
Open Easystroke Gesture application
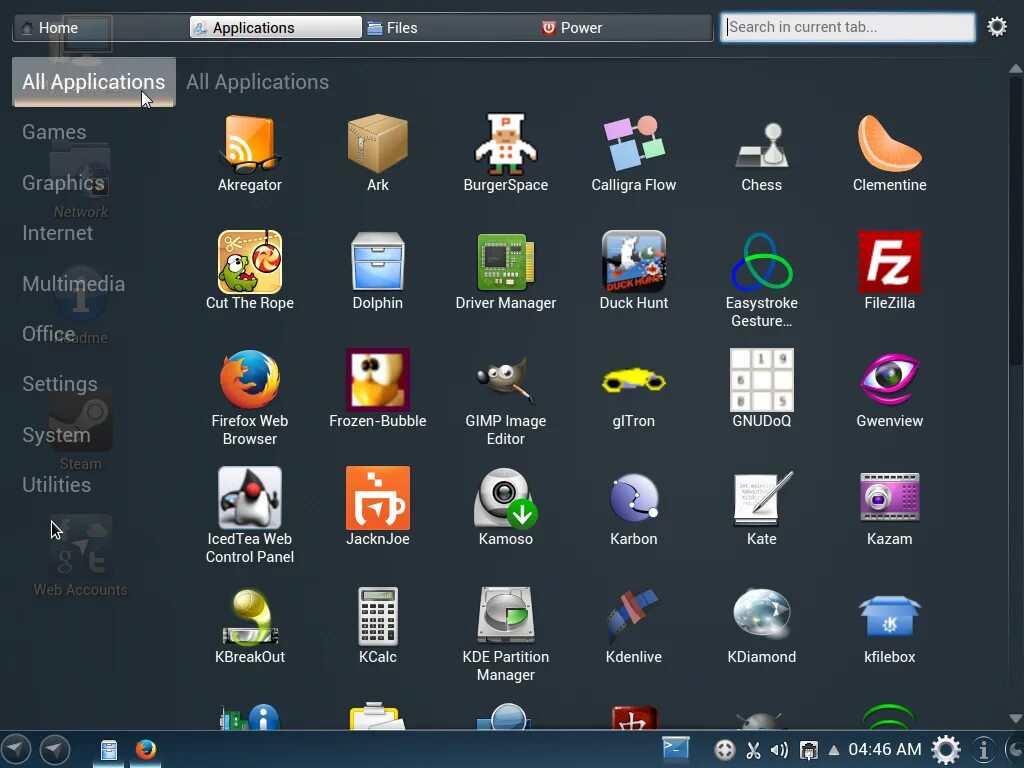(761, 280)
